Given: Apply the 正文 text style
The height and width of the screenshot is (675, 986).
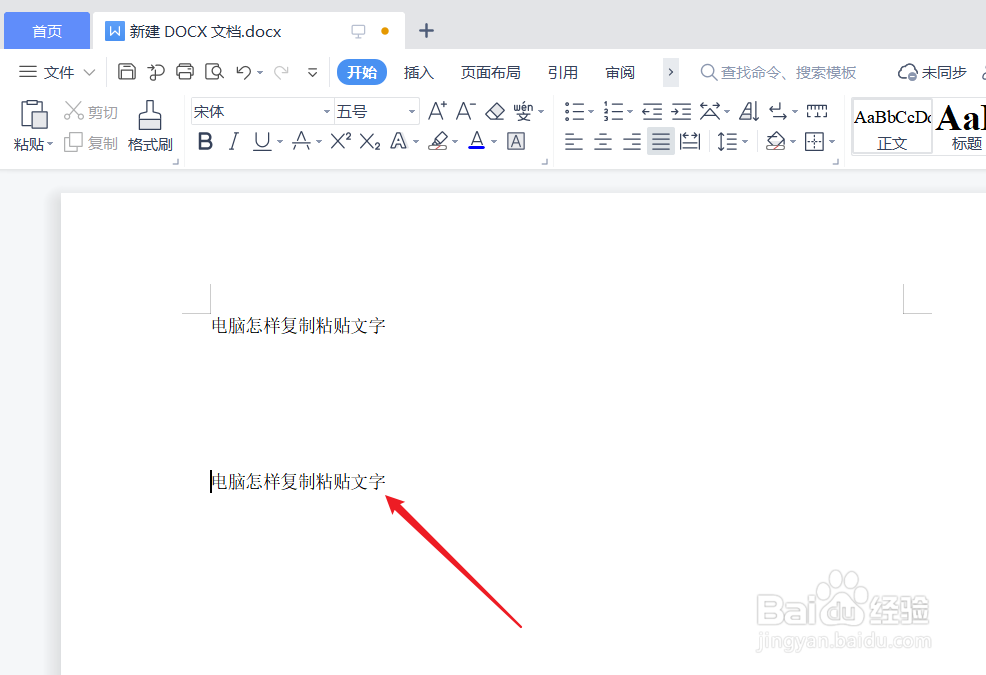Looking at the screenshot, I should click(891, 125).
